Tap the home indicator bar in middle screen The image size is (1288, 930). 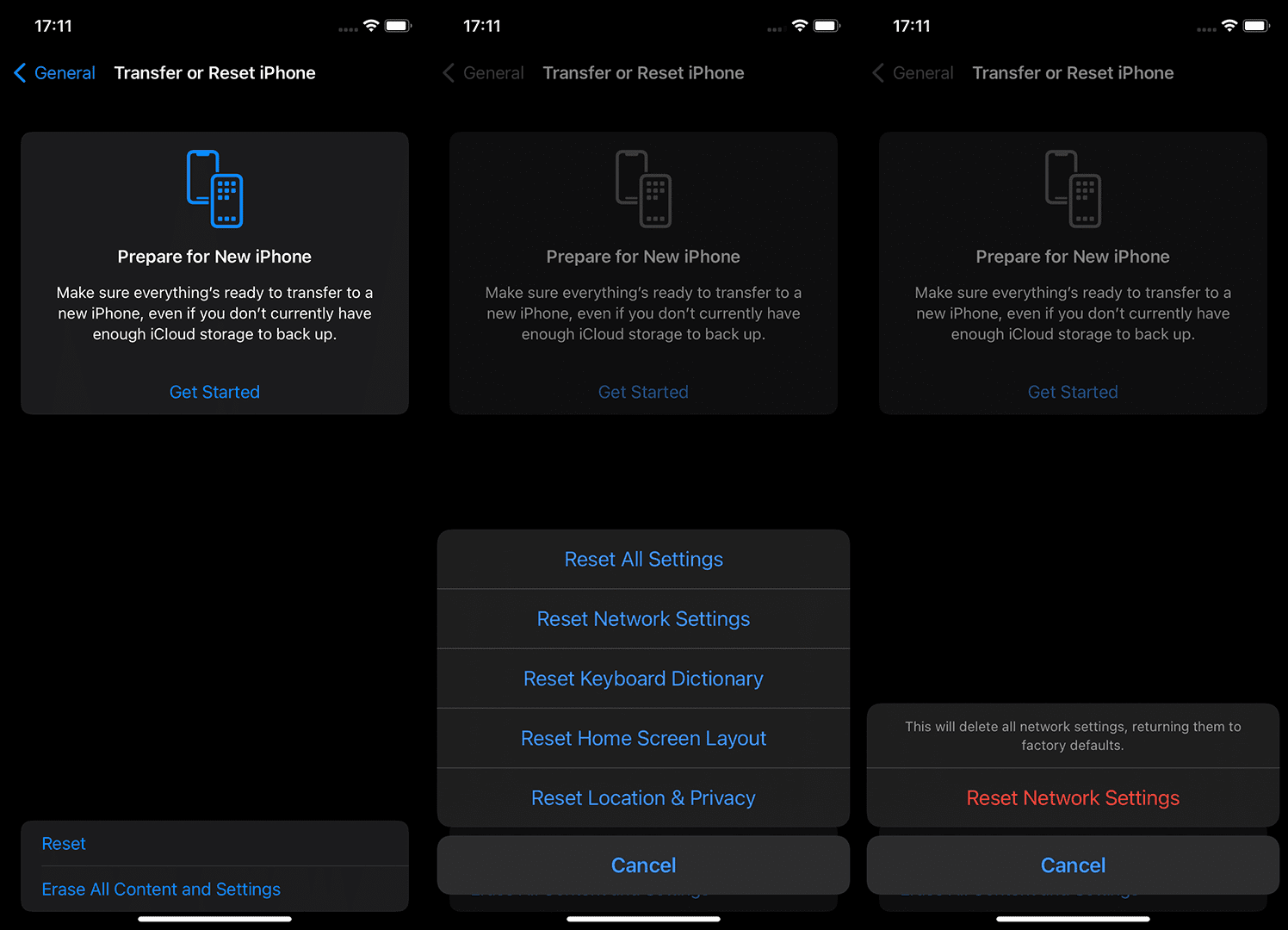coord(643,919)
